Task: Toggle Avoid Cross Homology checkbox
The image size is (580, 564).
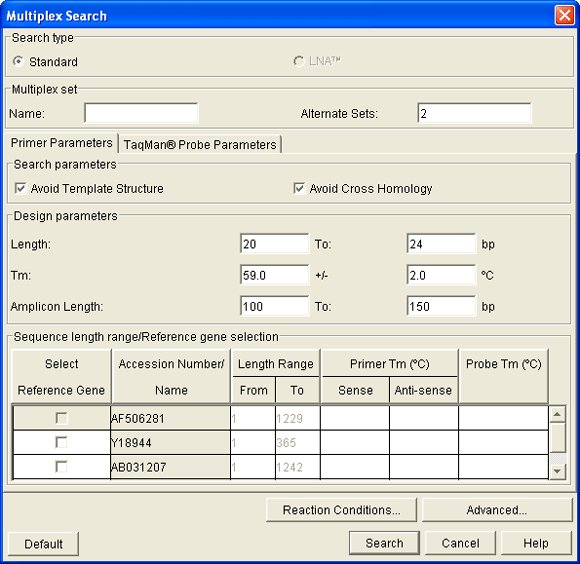Action: [299, 188]
